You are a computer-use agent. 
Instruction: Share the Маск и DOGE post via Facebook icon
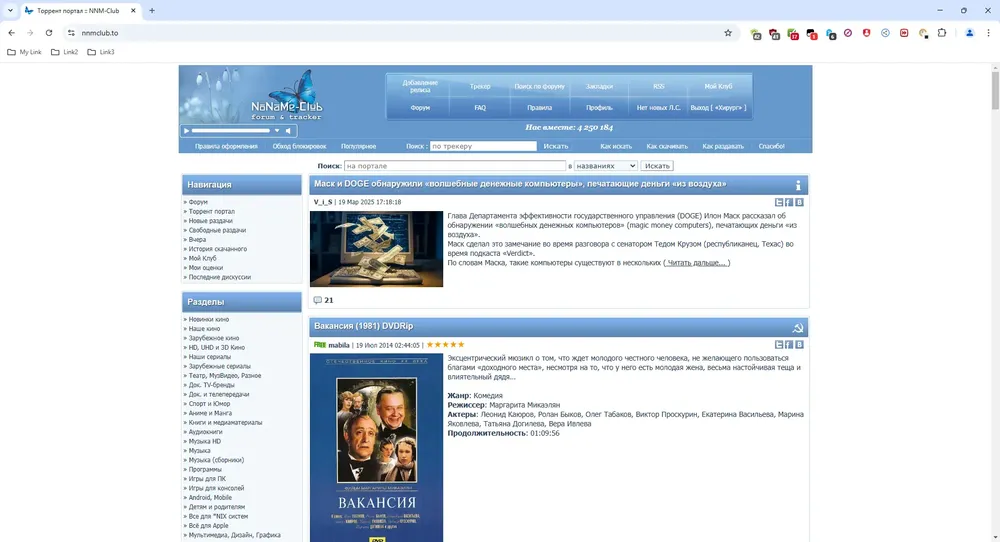coord(789,202)
